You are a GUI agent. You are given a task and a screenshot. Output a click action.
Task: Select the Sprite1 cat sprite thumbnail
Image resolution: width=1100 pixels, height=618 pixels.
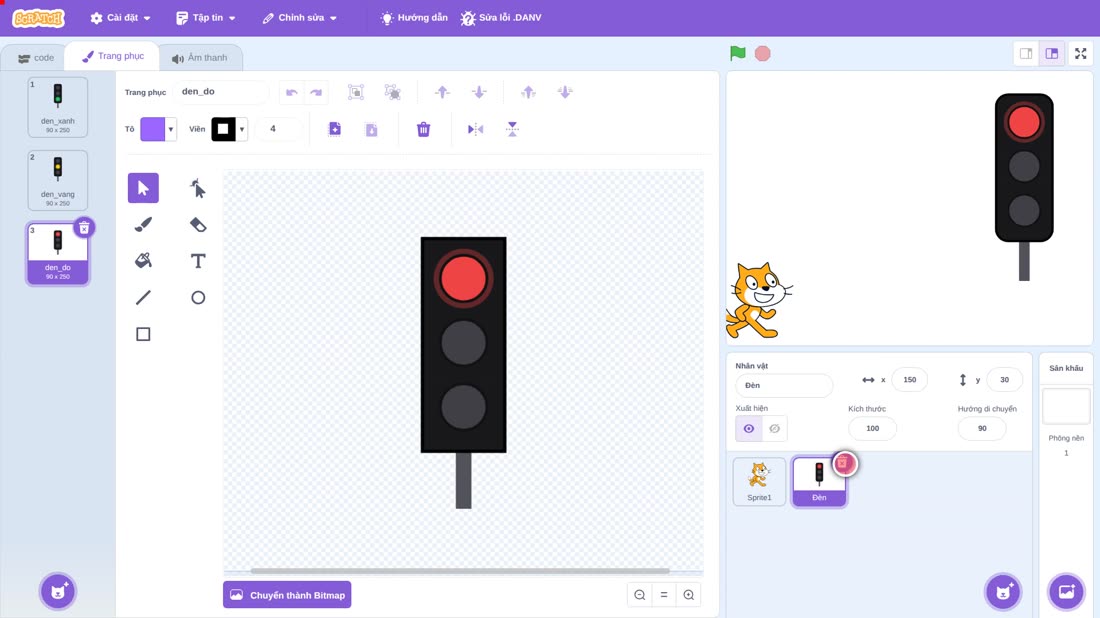pos(759,481)
